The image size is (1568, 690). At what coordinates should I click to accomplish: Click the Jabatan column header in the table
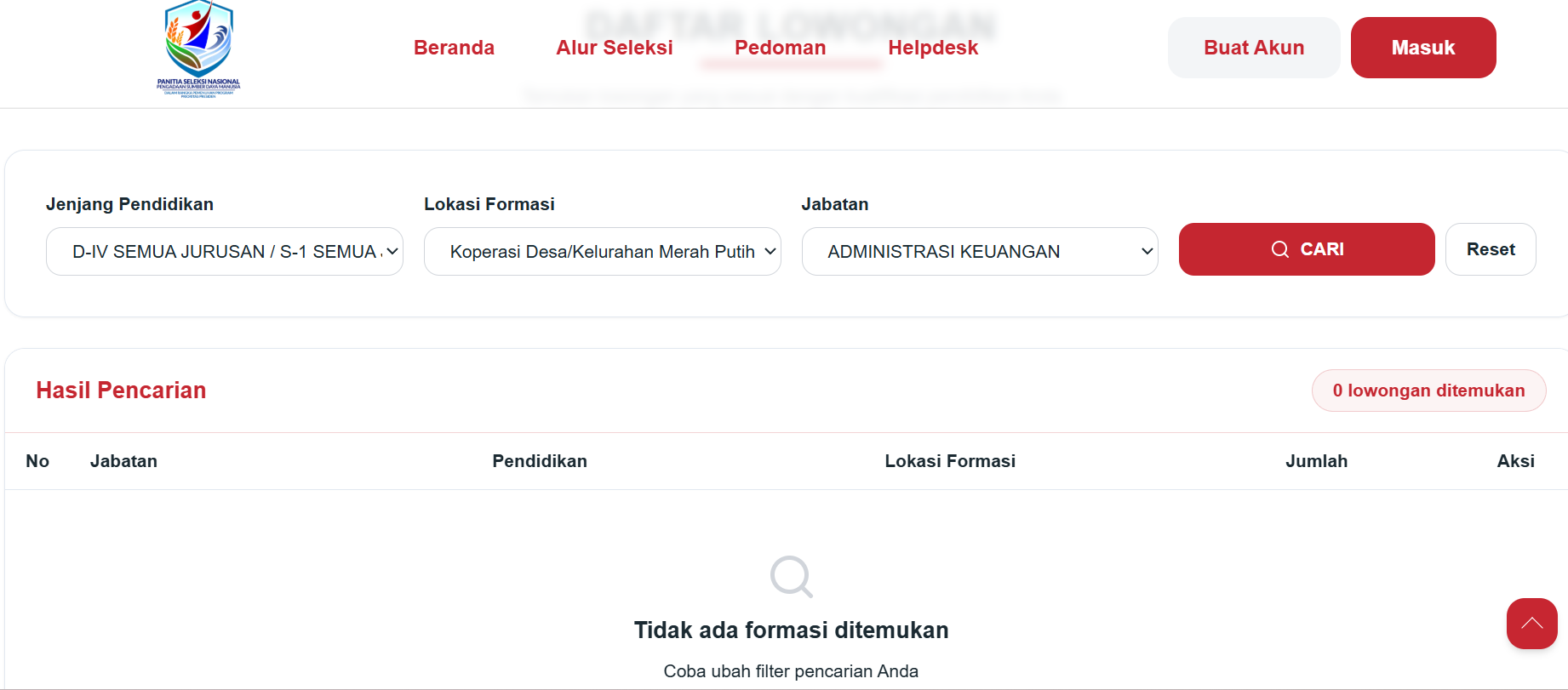coord(123,461)
